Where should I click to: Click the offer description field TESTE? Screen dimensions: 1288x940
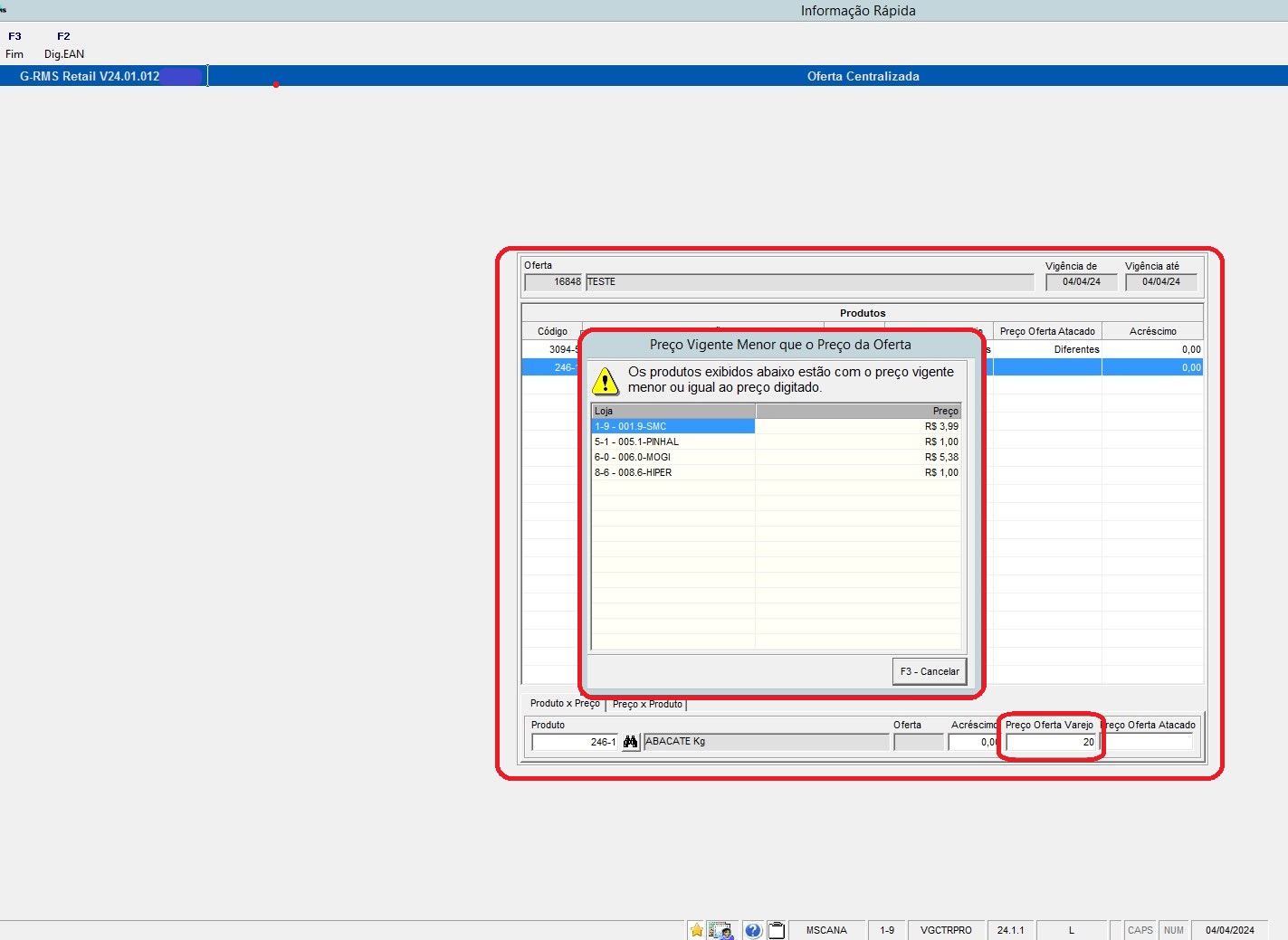810,282
